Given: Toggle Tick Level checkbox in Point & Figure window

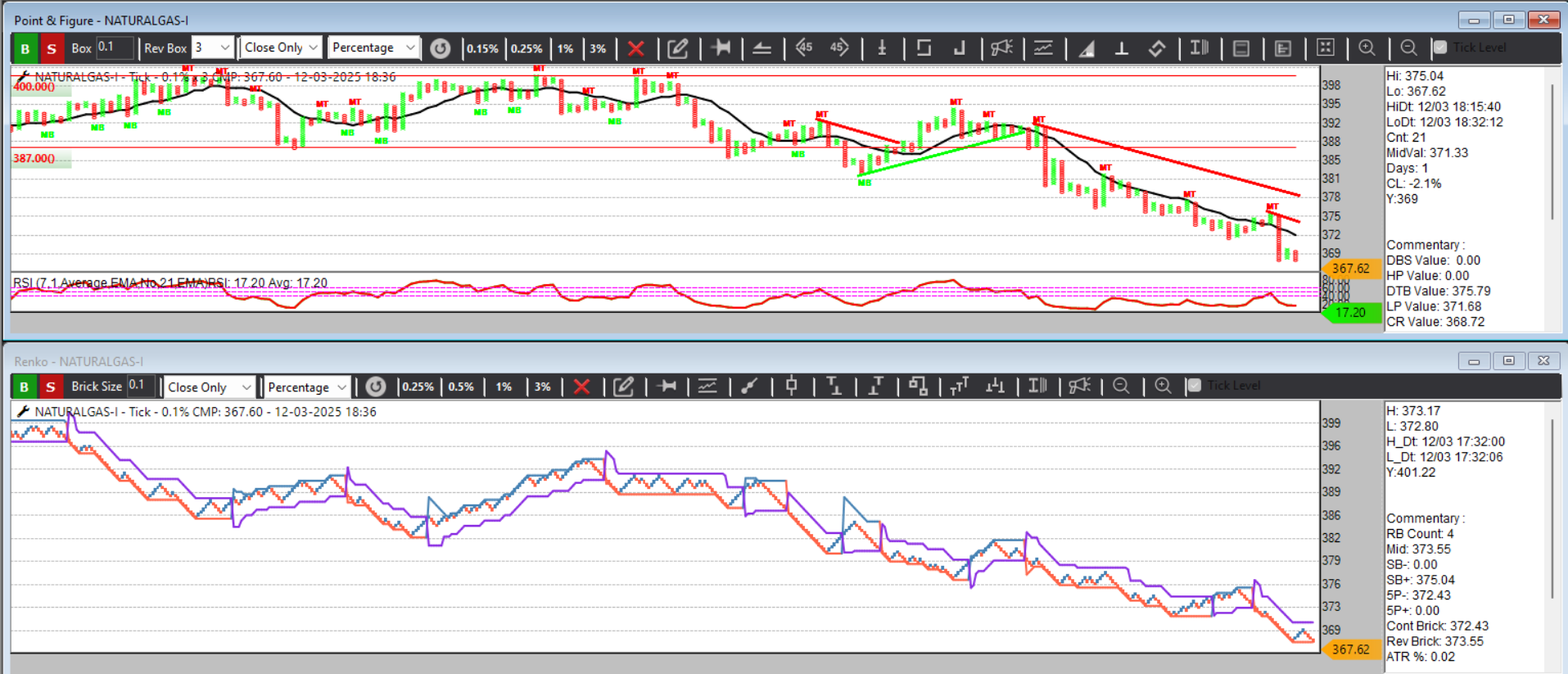Looking at the screenshot, I should 1440,47.
